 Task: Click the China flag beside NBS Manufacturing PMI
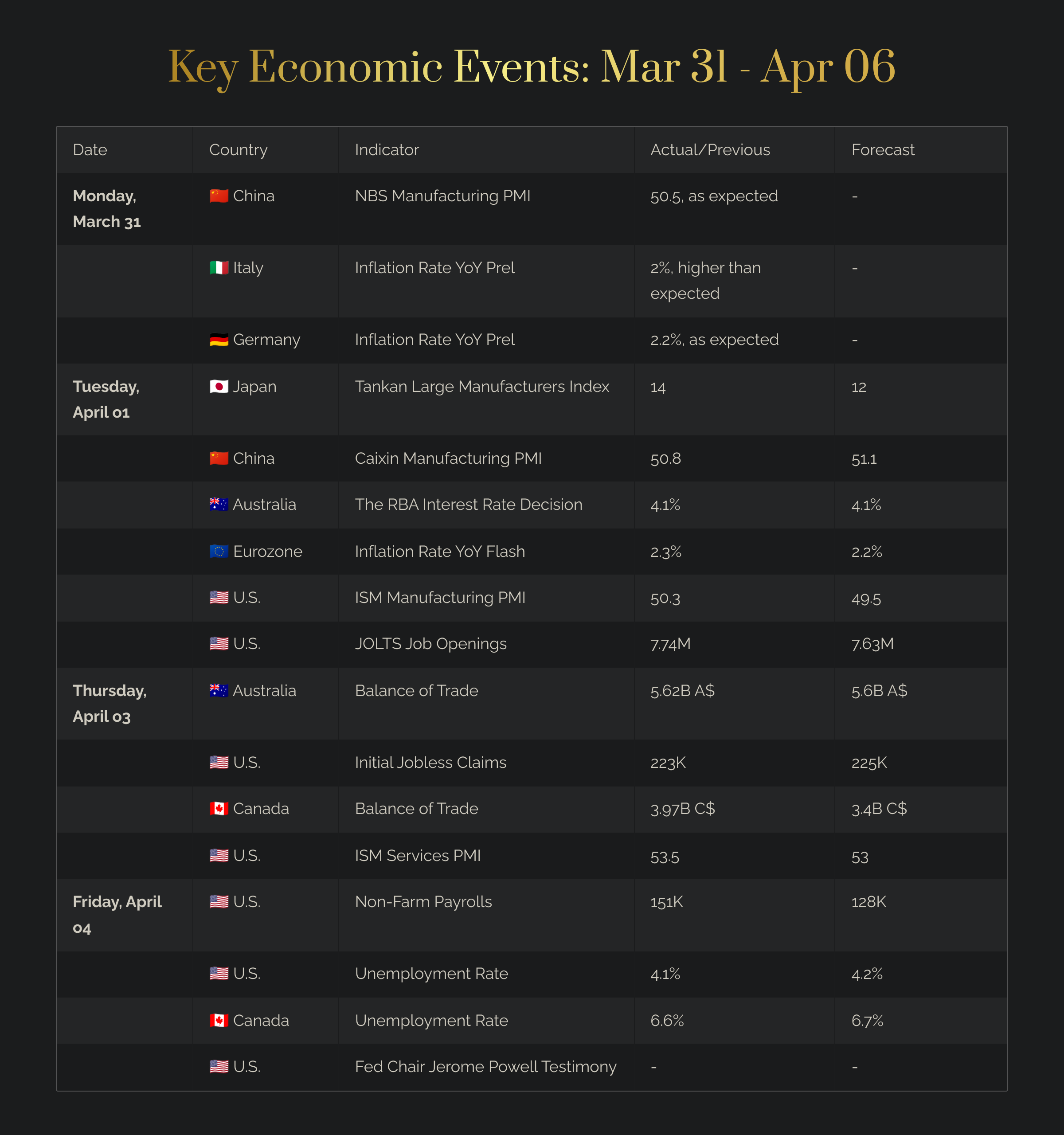pos(219,196)
